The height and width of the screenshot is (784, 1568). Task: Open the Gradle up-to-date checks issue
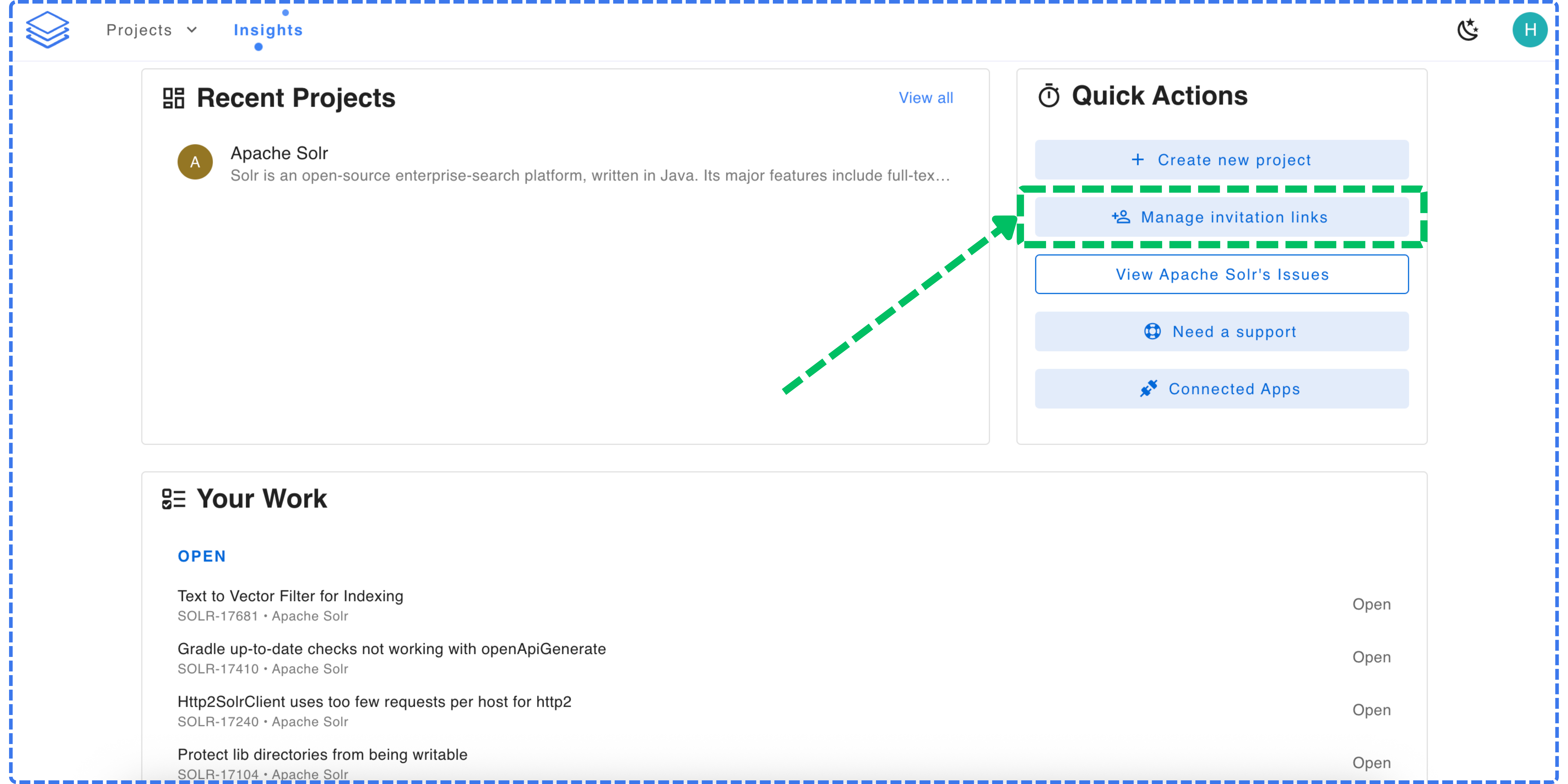(x=391, y=649)
